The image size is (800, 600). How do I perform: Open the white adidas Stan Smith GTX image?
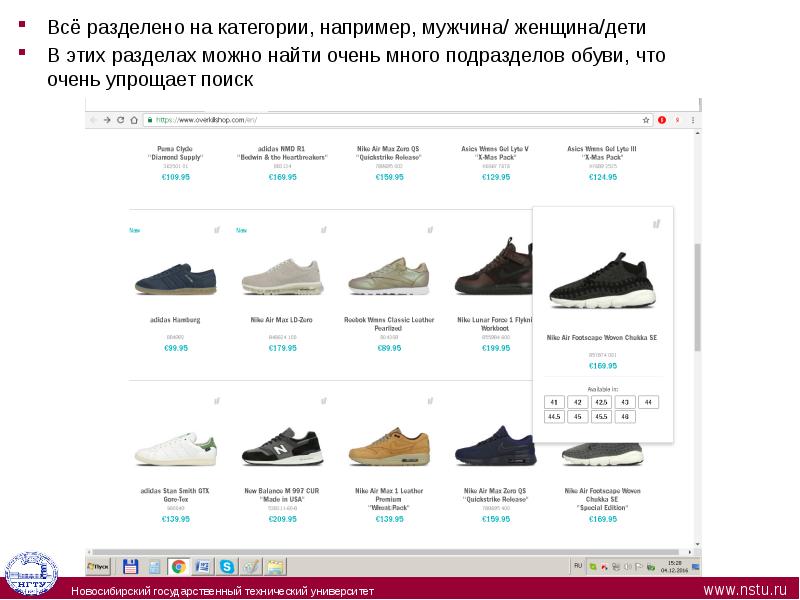point(176,449)
